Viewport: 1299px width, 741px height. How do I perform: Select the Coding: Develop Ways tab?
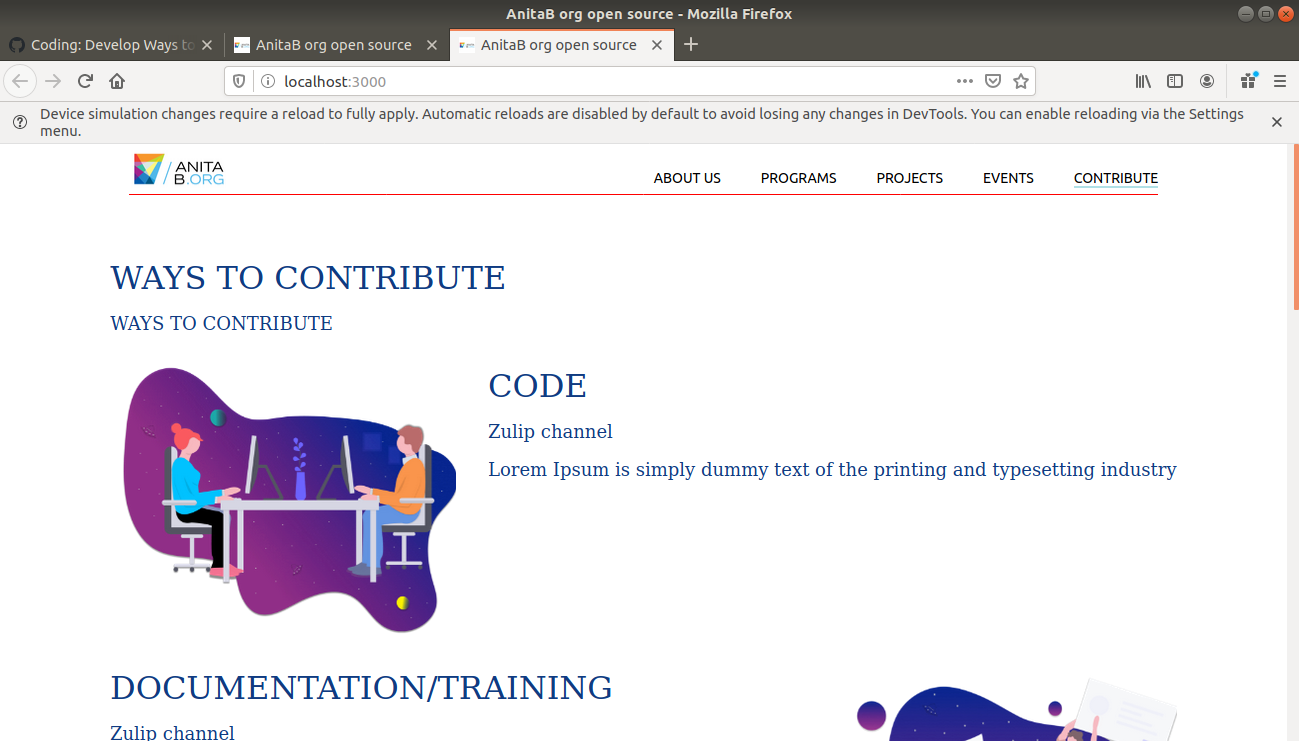pos(110,44)
